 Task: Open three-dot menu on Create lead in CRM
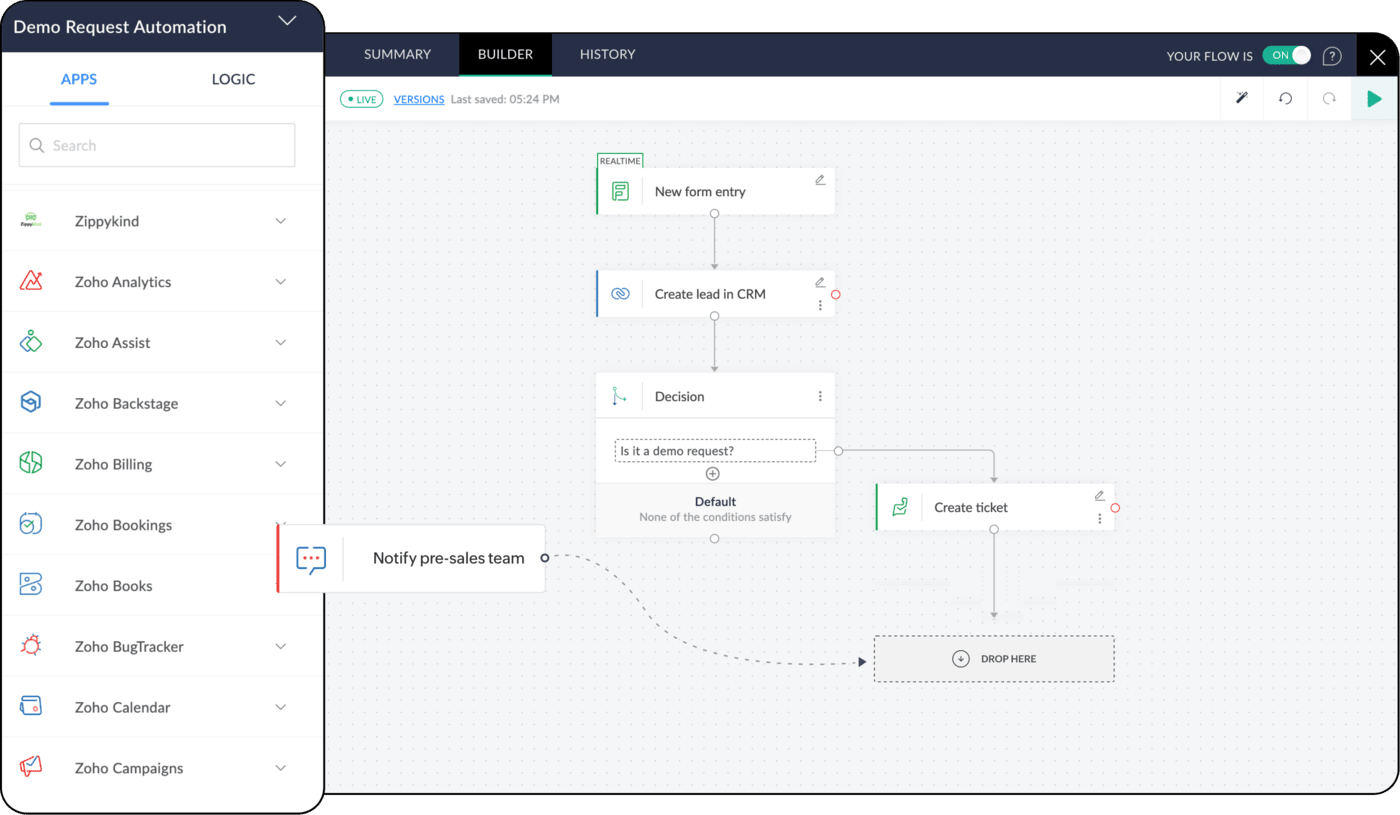tap(820, 305)
